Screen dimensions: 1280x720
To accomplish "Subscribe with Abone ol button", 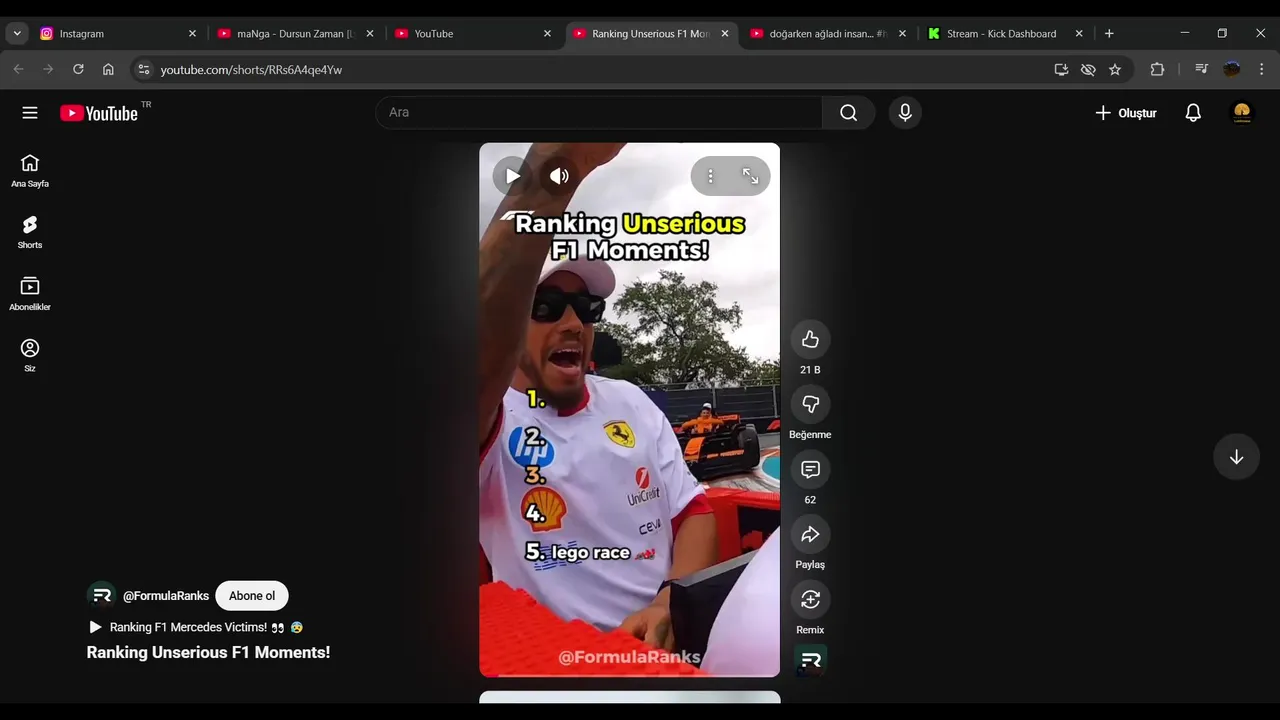I will (252, 596).
